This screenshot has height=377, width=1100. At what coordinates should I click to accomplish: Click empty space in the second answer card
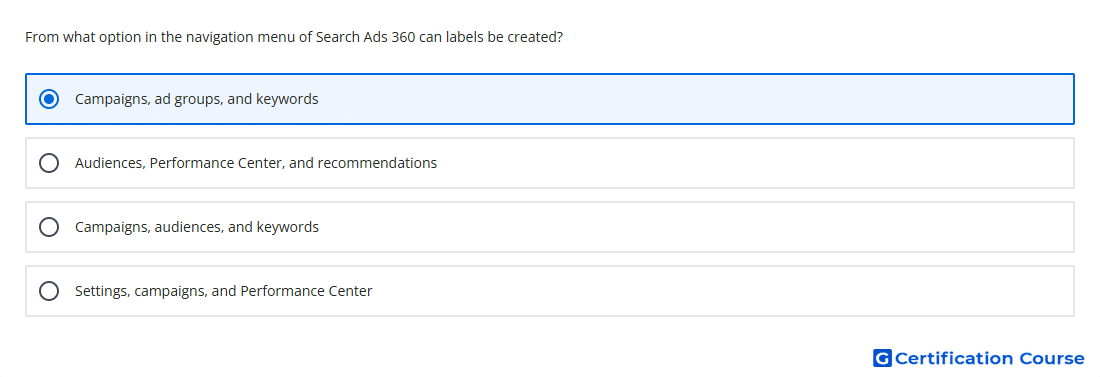click(x=751, y=163)
